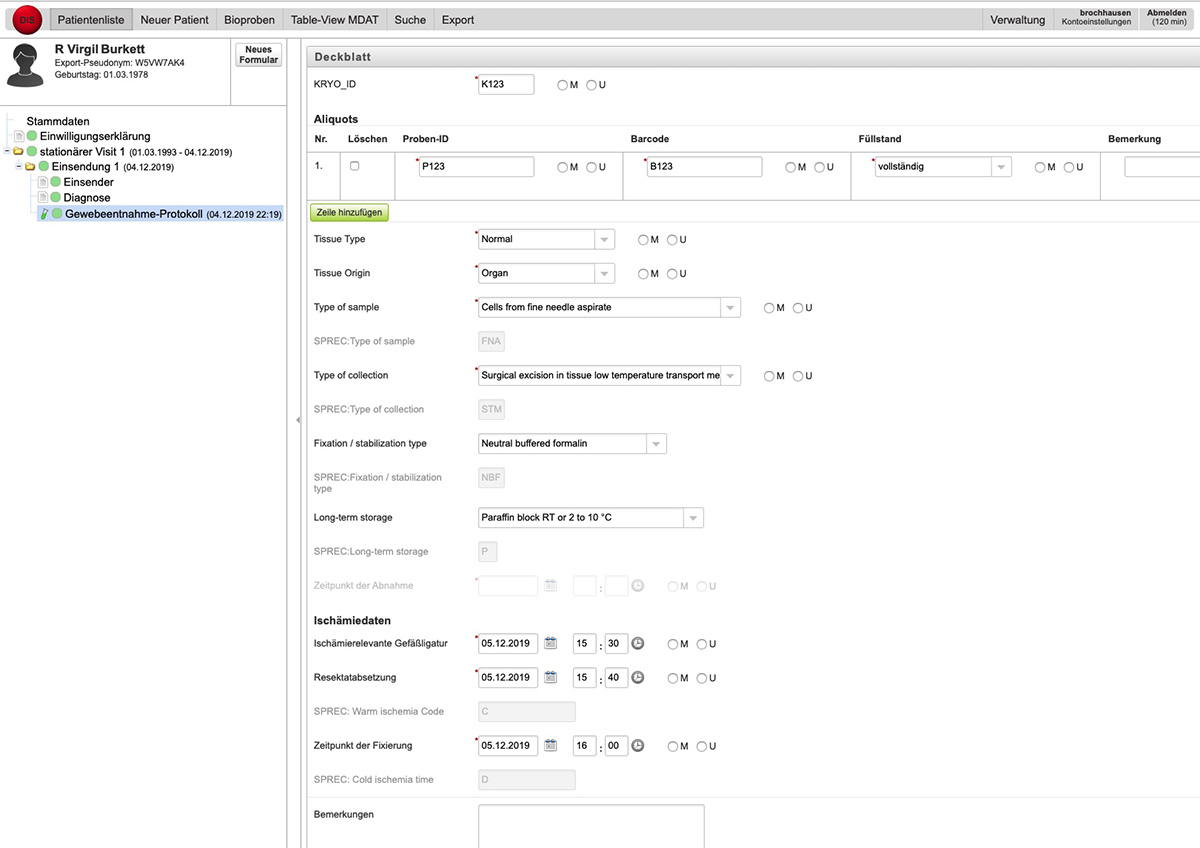Click into the Bemerkungen text area

591,826
